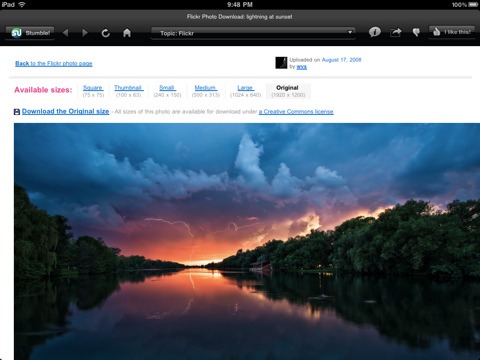The height and width of the screenshot is (360, 480).
Task: Open the info icon in toolbar
Action: click(x=375, y=32)
